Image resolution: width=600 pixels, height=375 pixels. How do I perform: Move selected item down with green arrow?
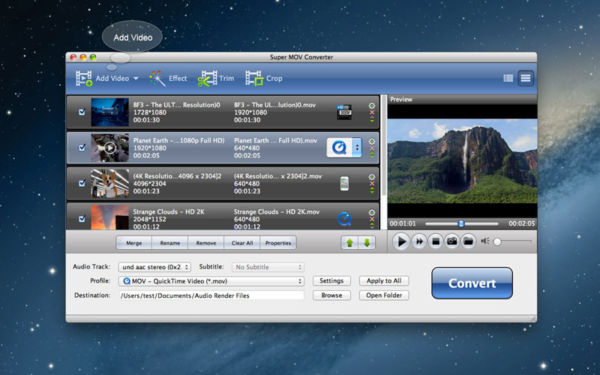pyautogui.click(x=367, y=243)
